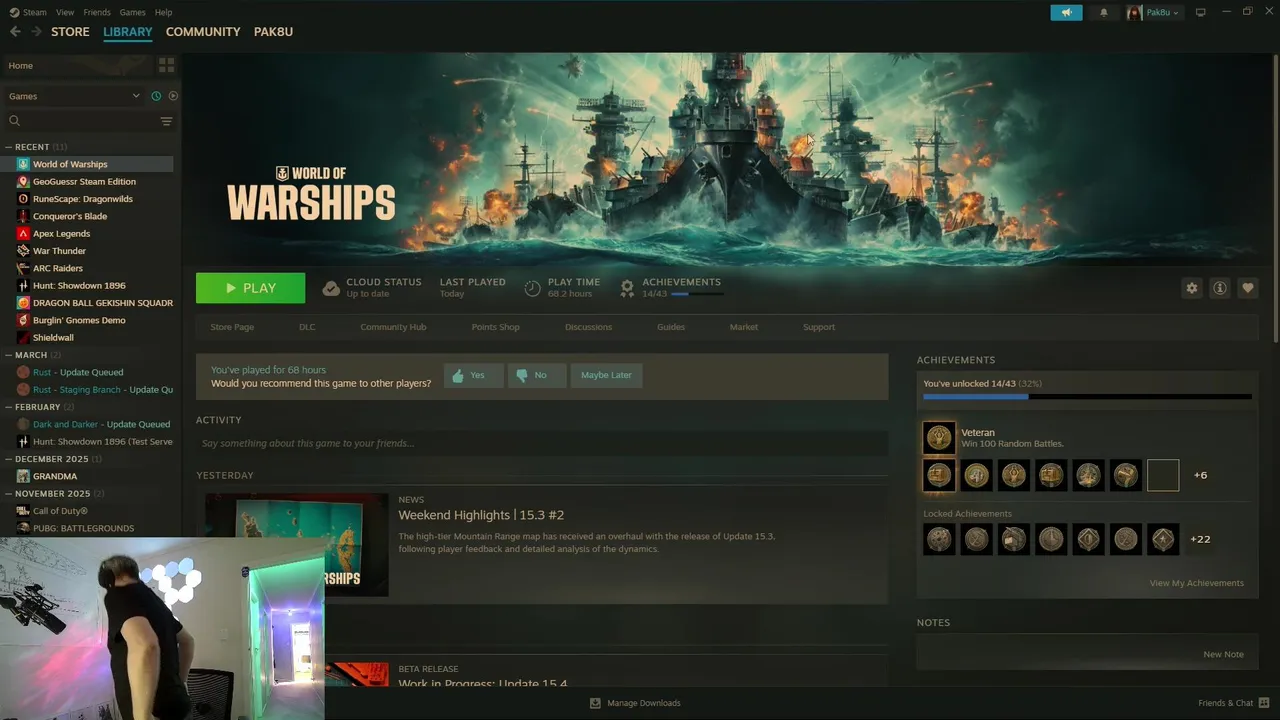Open game settings gear icon
The width and height of the screenshot is (1280, 720).
click(1191, 288)
